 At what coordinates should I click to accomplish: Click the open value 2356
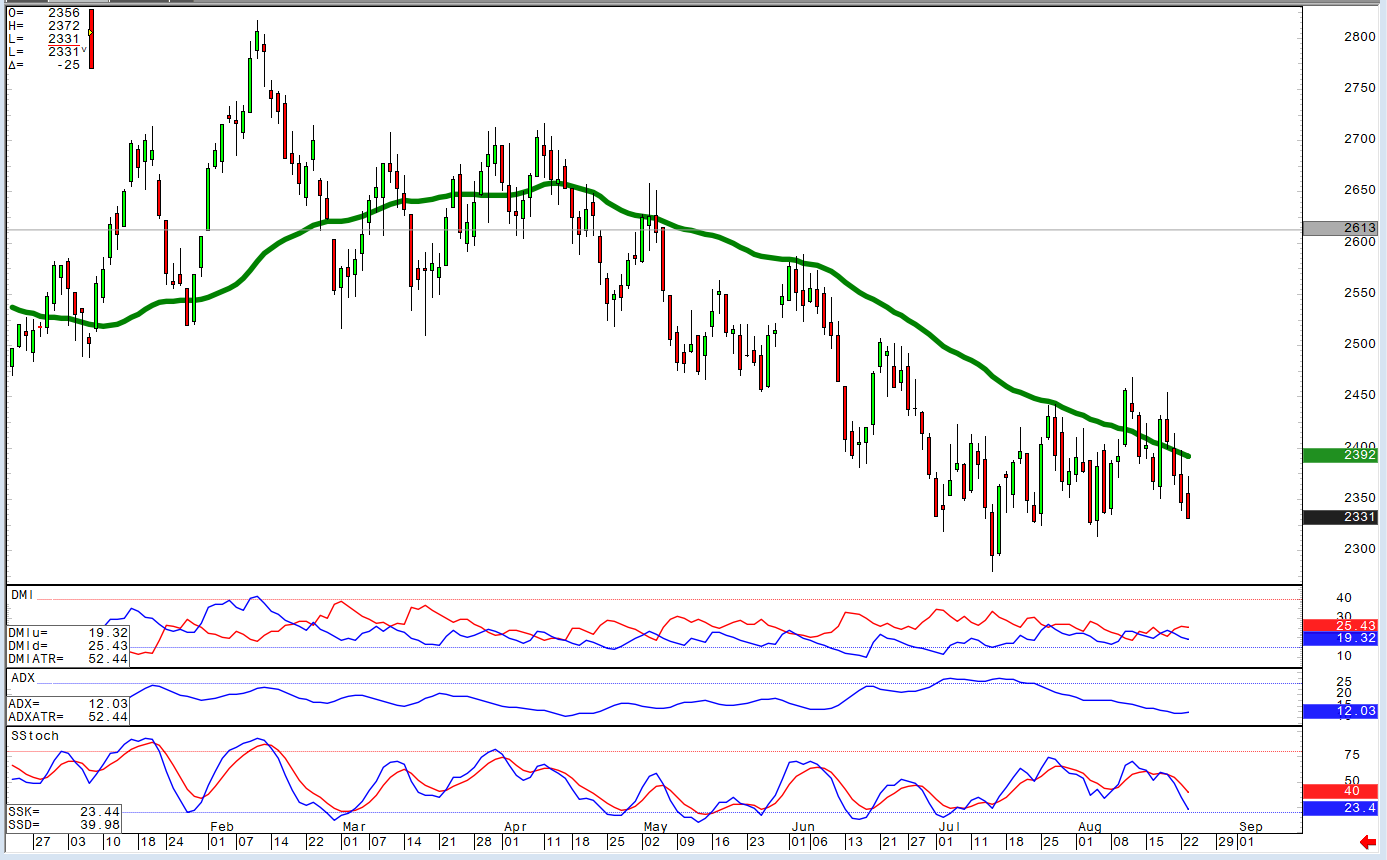tap(64, 13)
